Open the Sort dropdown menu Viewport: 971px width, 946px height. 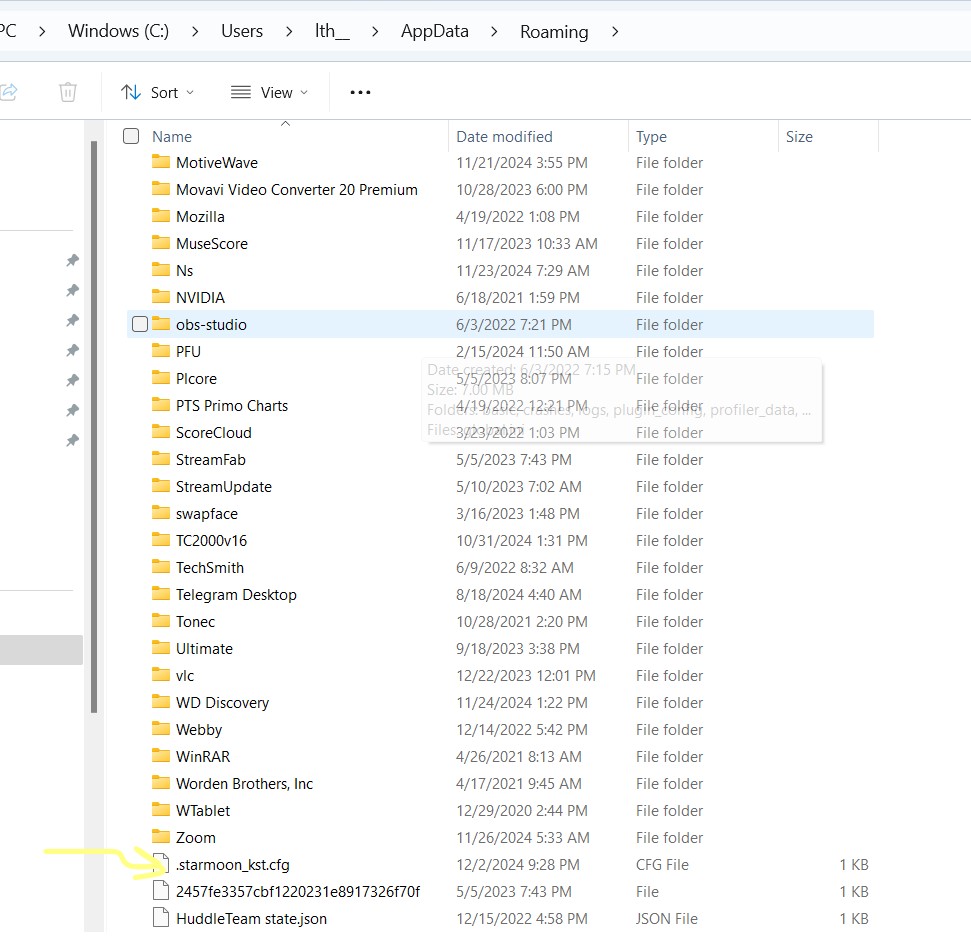158,92
